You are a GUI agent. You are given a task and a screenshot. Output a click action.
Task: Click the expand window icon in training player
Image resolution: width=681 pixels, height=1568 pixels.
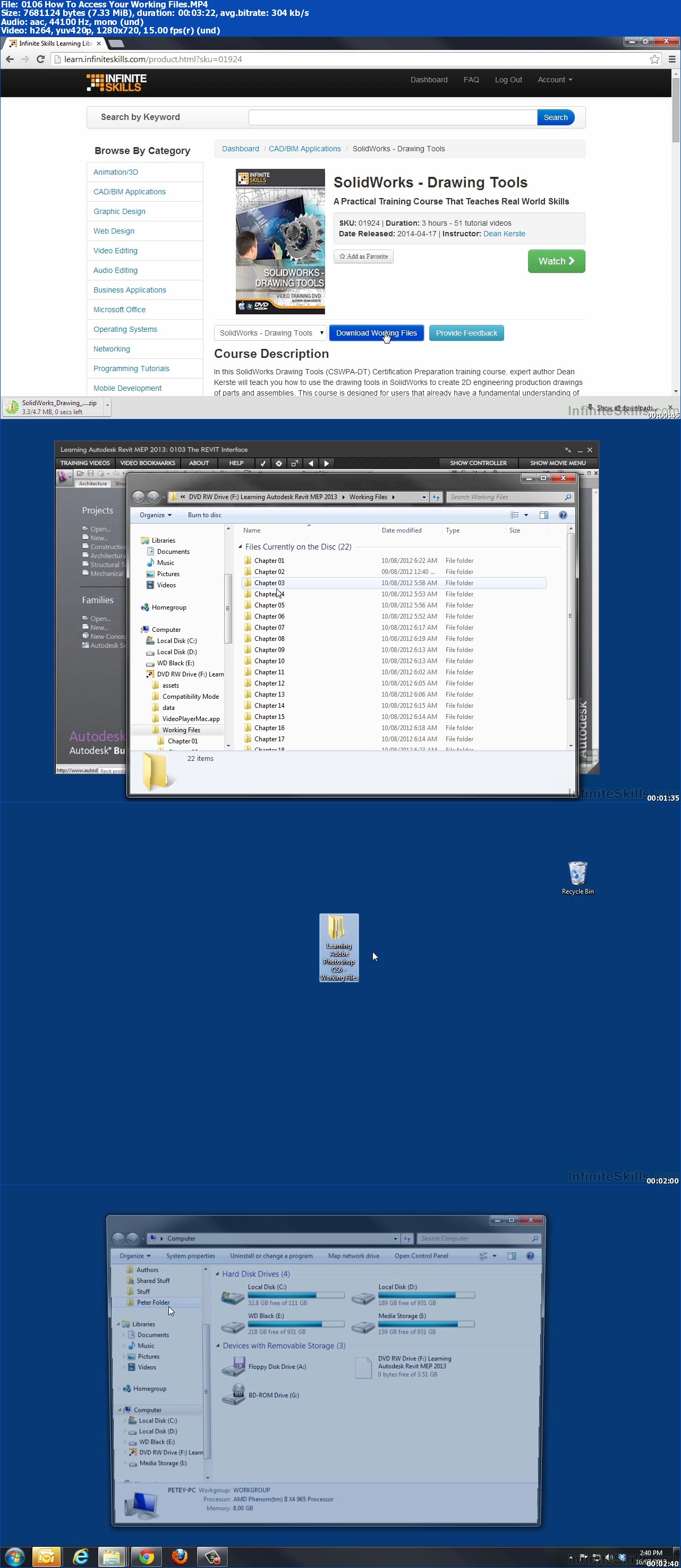[x=295, y=463]
